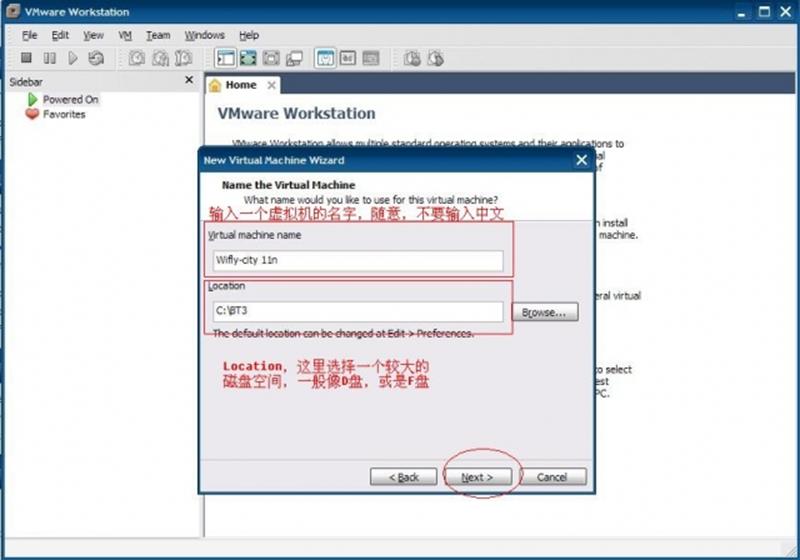Screen dimensions: 800x560
Task: Open the Windows menu
Action: 205,35
